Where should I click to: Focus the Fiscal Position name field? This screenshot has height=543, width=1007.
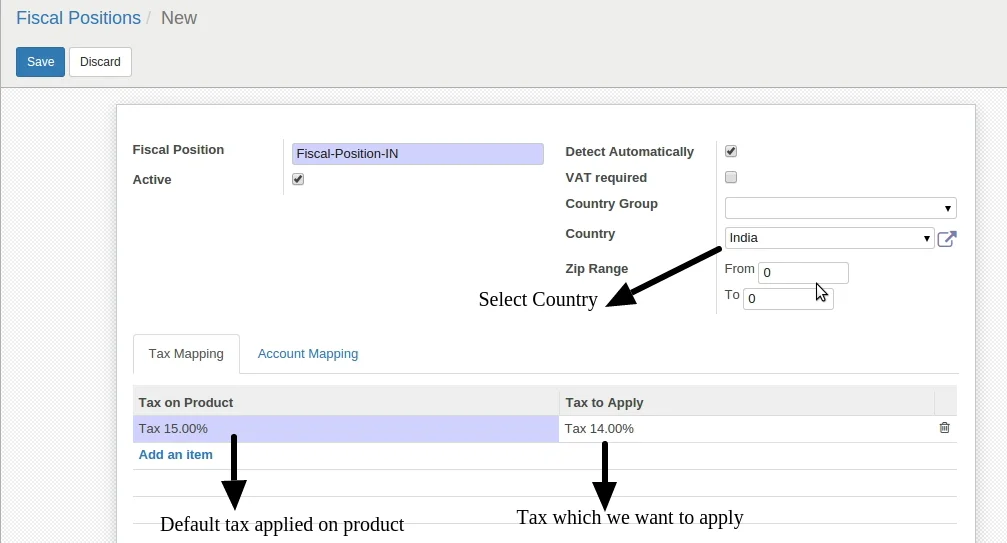417,154
